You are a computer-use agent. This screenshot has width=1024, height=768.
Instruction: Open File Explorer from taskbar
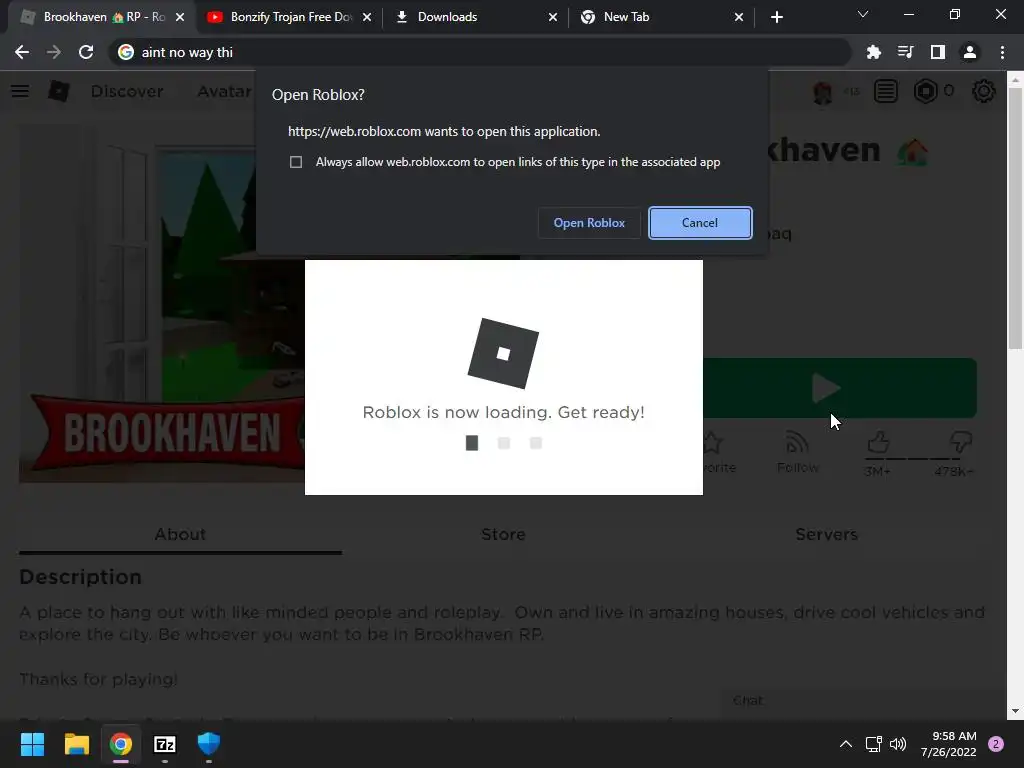[x=76, y=744]
